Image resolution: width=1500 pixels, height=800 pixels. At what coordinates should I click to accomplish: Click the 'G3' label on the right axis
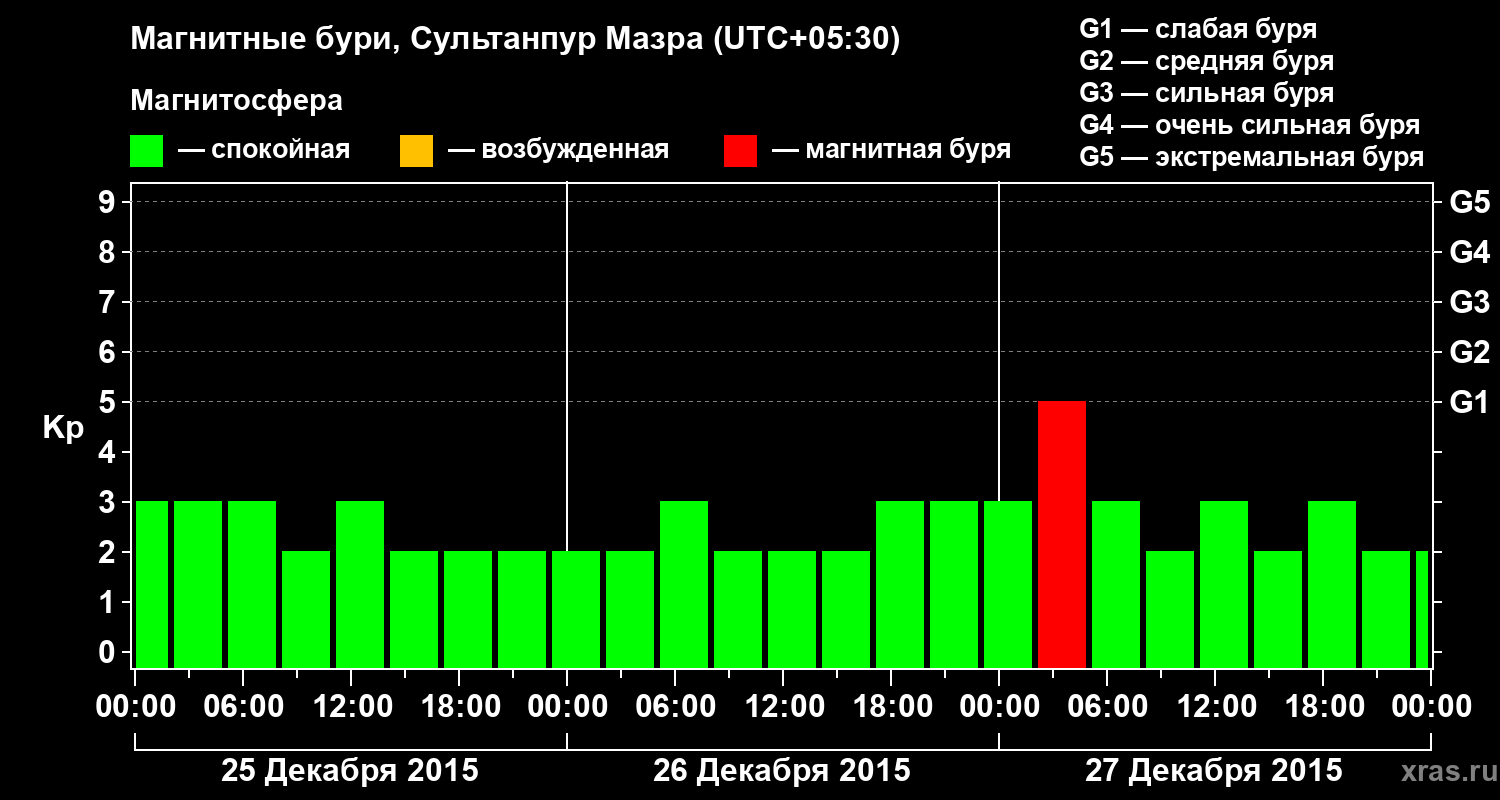1470,302
